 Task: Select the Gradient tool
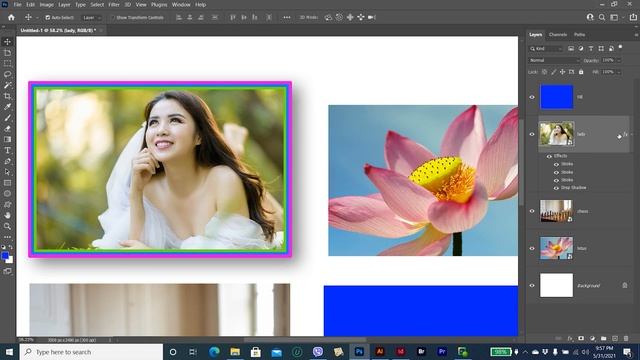click(x=7, y=140)
